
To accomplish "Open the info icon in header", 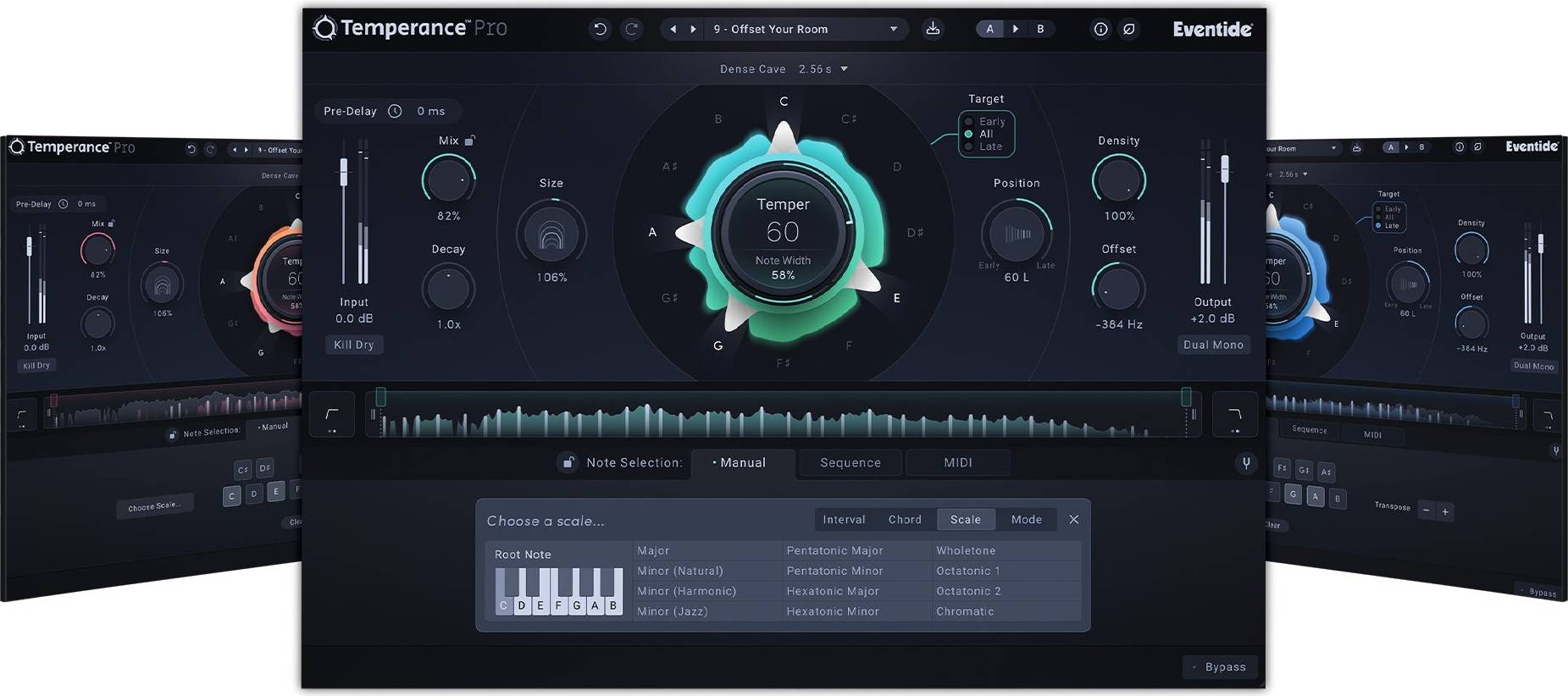I will click(1100, 29).
